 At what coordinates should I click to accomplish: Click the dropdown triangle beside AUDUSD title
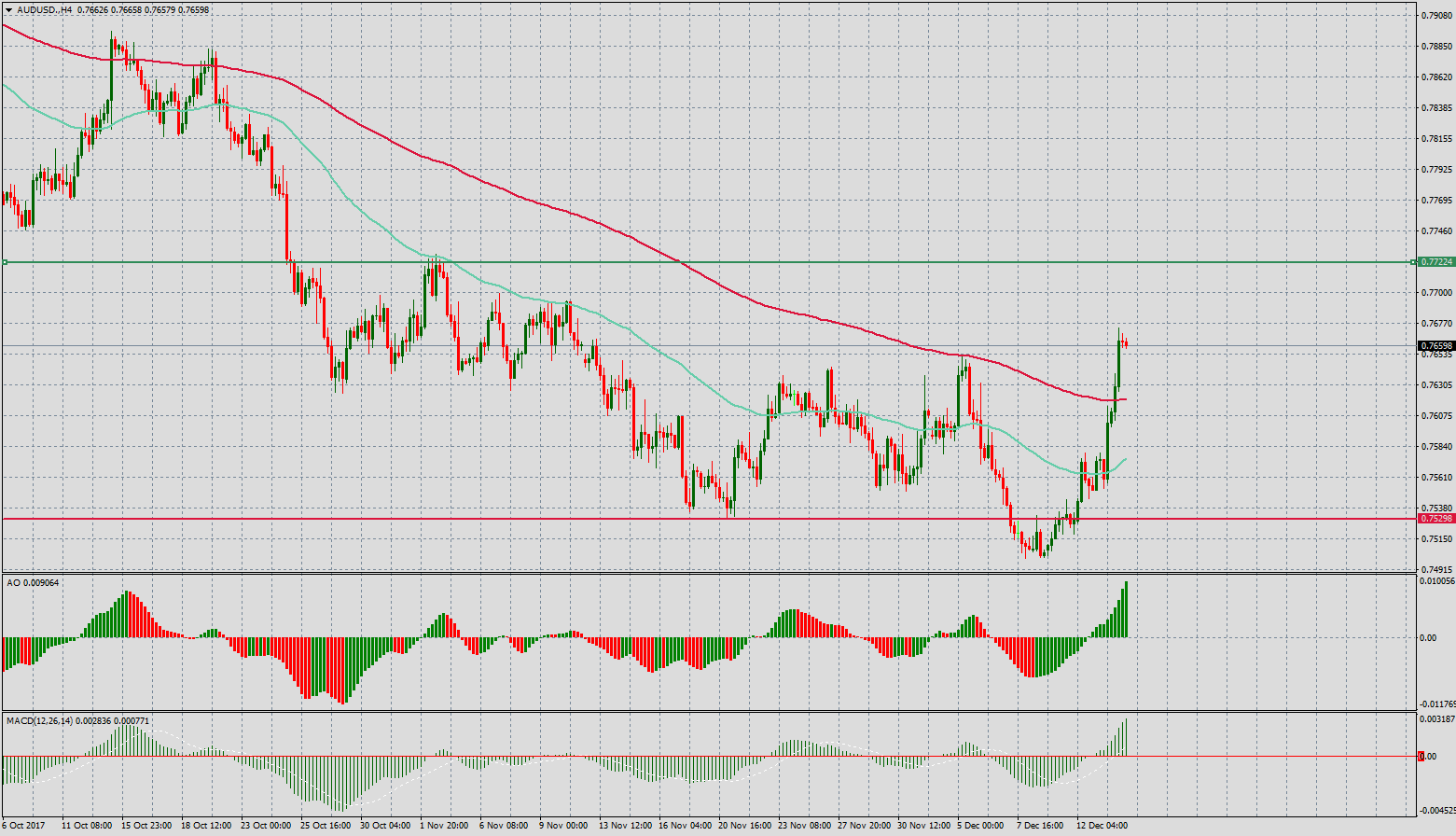click(x=8, y=9)
